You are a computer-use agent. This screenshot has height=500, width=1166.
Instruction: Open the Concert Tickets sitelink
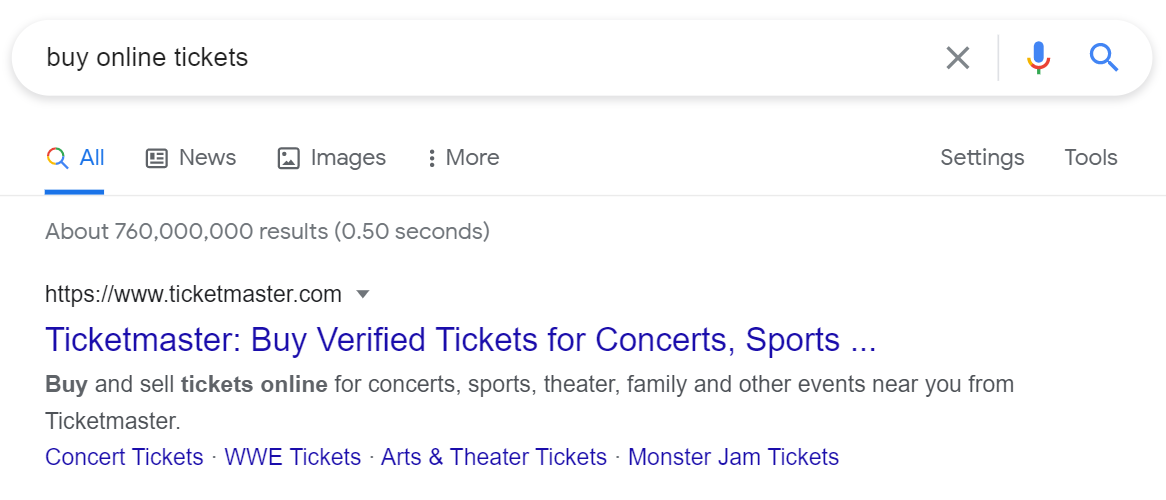pos(124,457)
